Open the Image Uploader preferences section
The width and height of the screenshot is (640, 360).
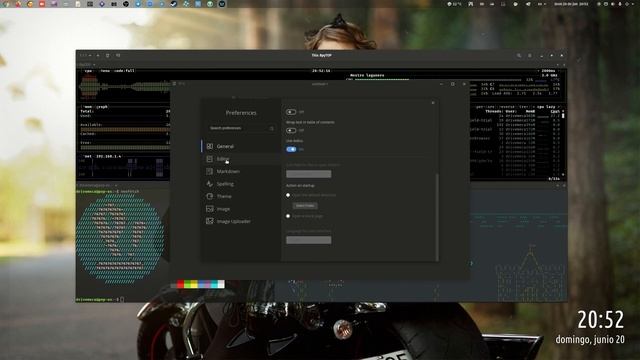click(241, 221)
